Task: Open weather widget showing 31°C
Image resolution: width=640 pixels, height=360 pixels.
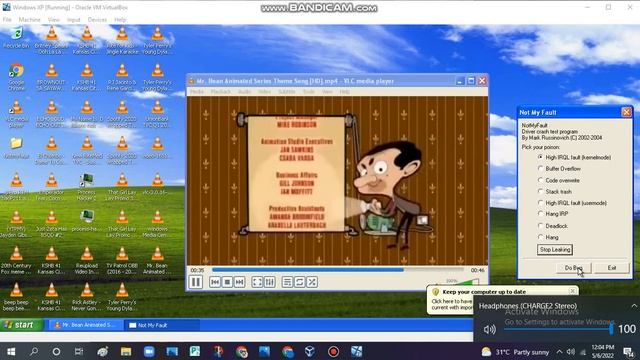Action: 515,352
